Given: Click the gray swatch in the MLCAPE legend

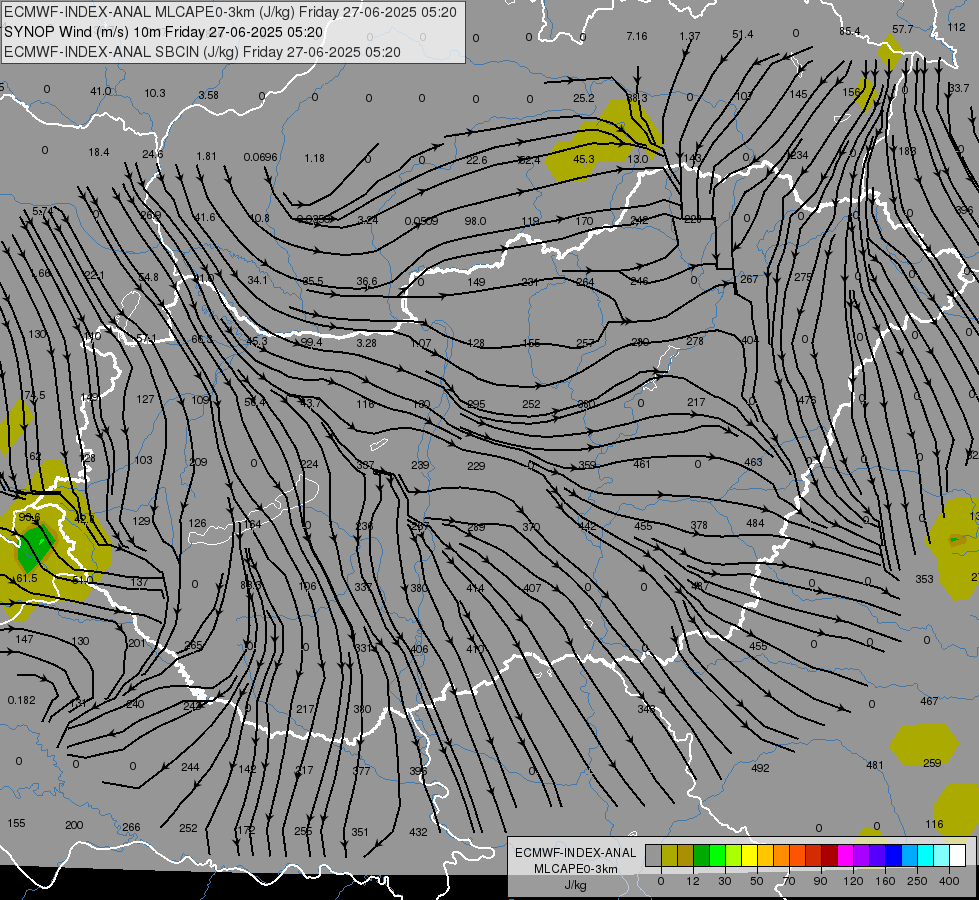Looking at the screenshot, I should 653,856.
